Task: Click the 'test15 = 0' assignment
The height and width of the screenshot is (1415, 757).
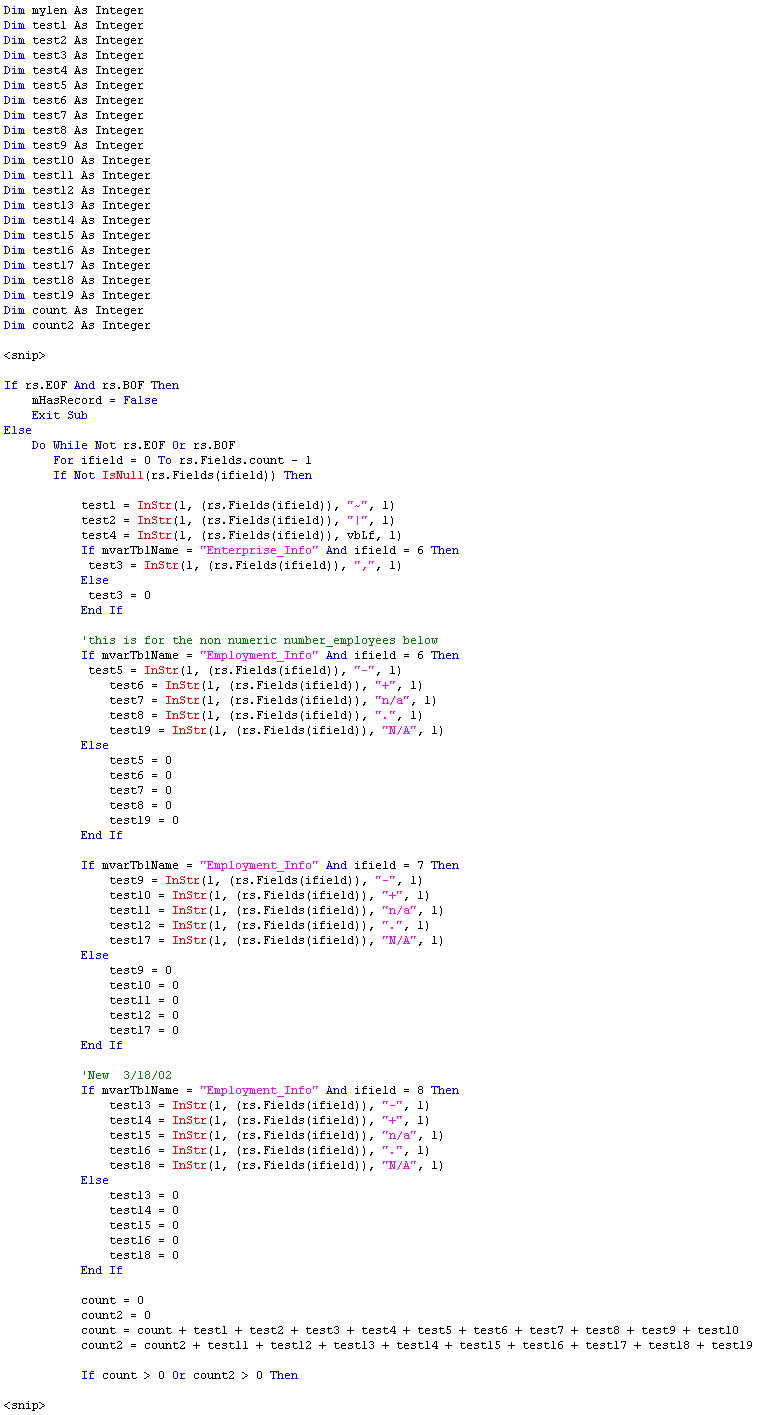Action: (x=144, y=1225)
